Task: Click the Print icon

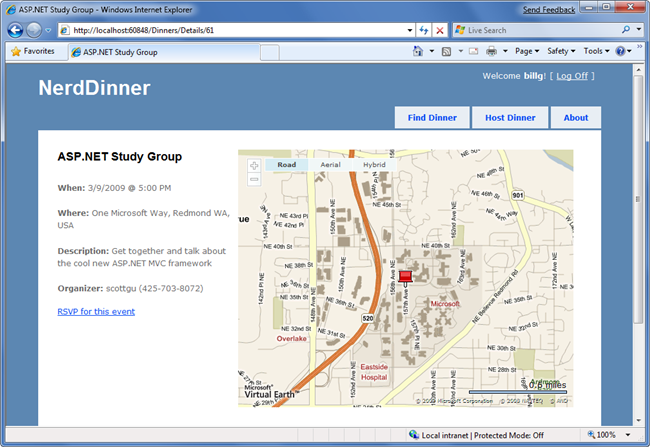Action: tap(491, 51)
